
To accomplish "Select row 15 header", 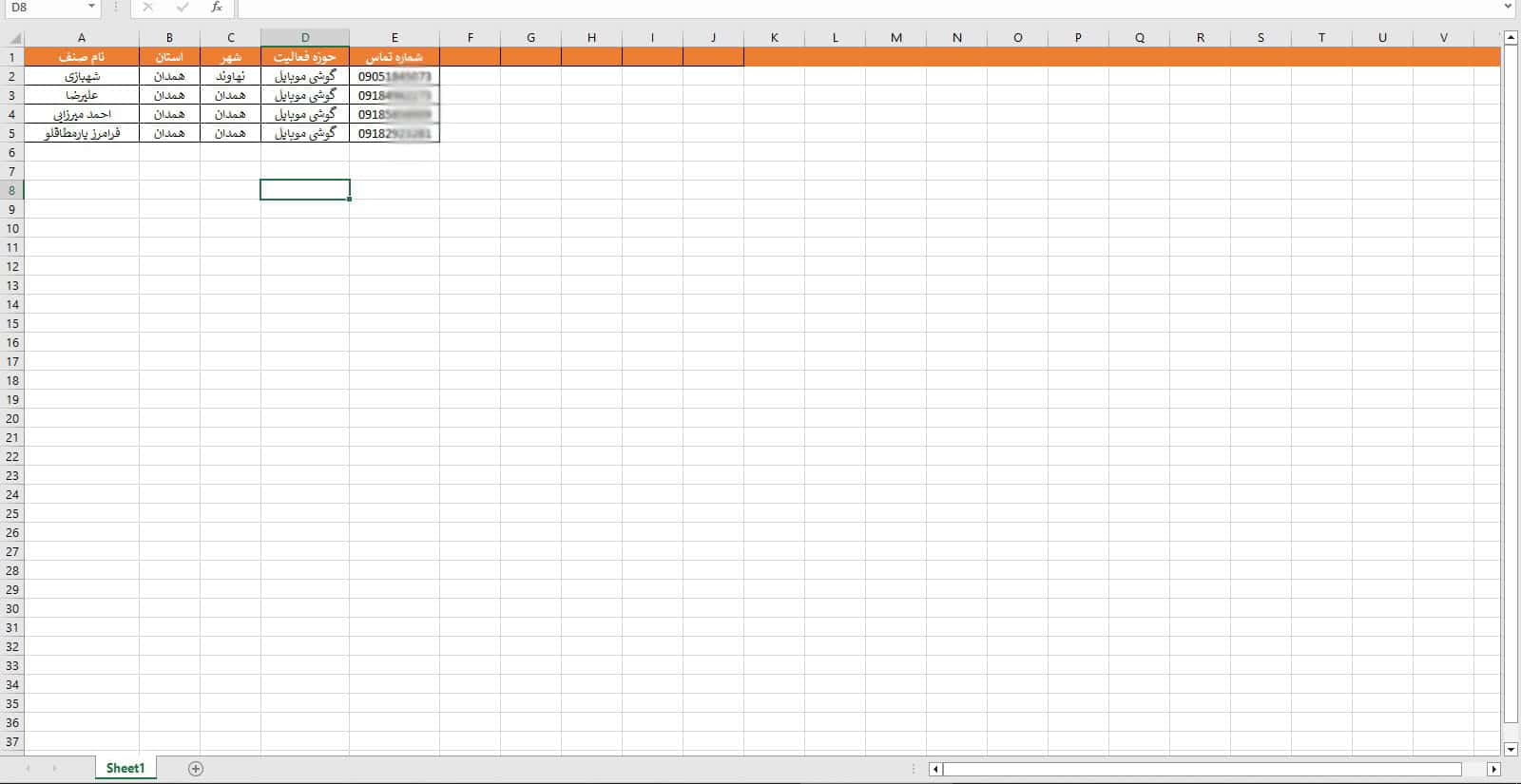I will 12,323.
